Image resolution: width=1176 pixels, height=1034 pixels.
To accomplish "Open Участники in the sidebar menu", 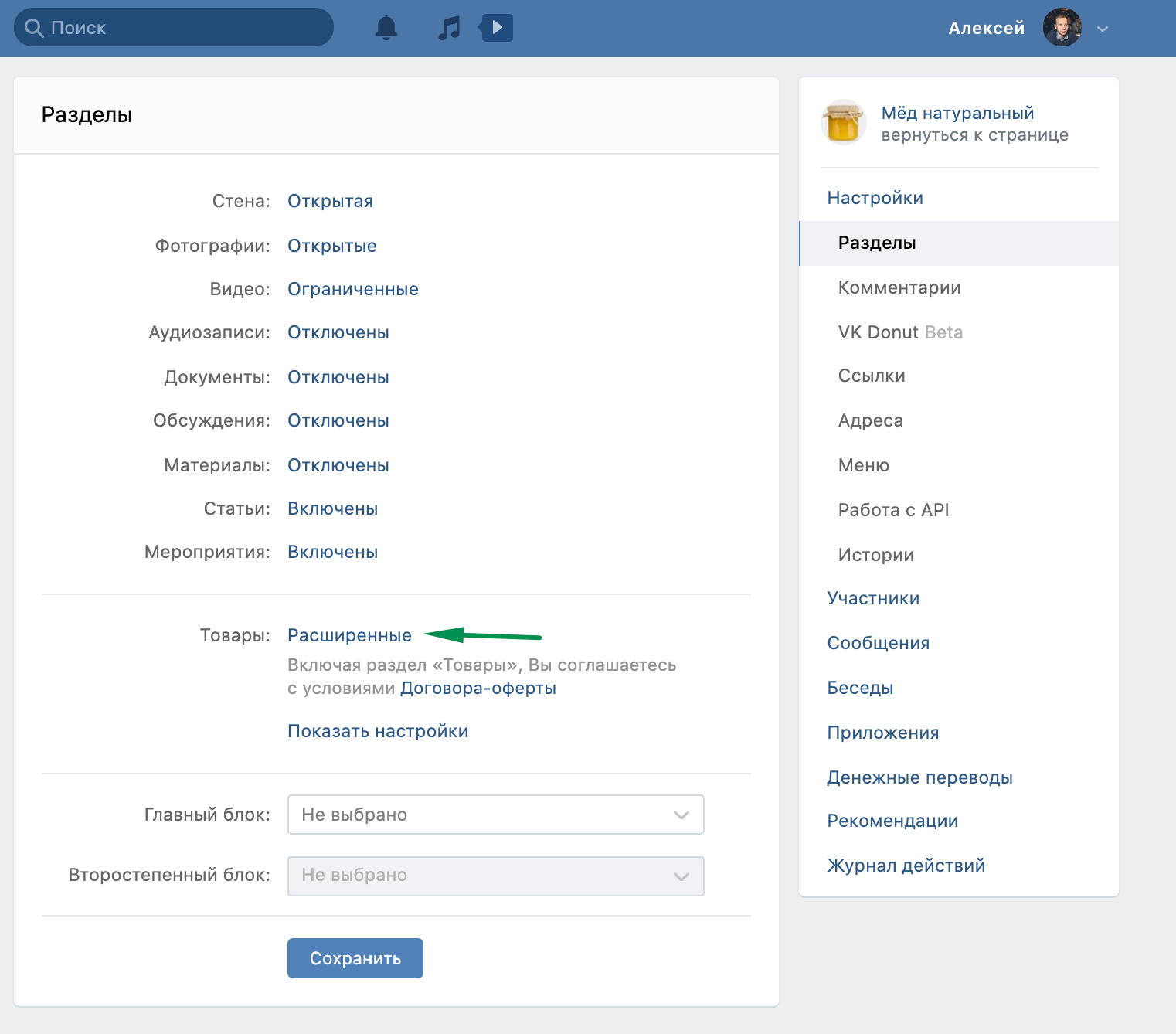I will point(873,598).
